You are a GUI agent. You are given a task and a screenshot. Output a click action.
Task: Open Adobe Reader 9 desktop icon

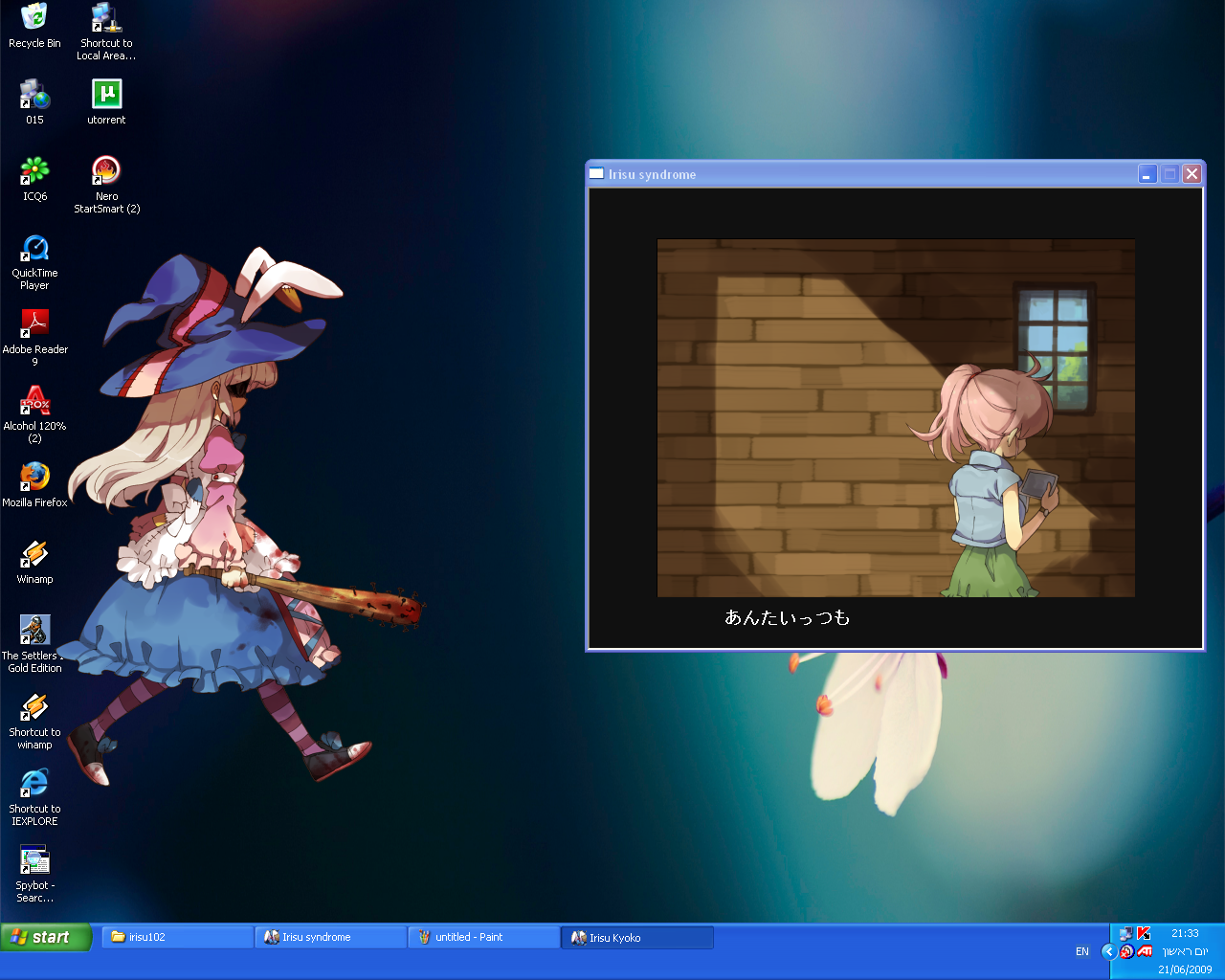[34, 338]
